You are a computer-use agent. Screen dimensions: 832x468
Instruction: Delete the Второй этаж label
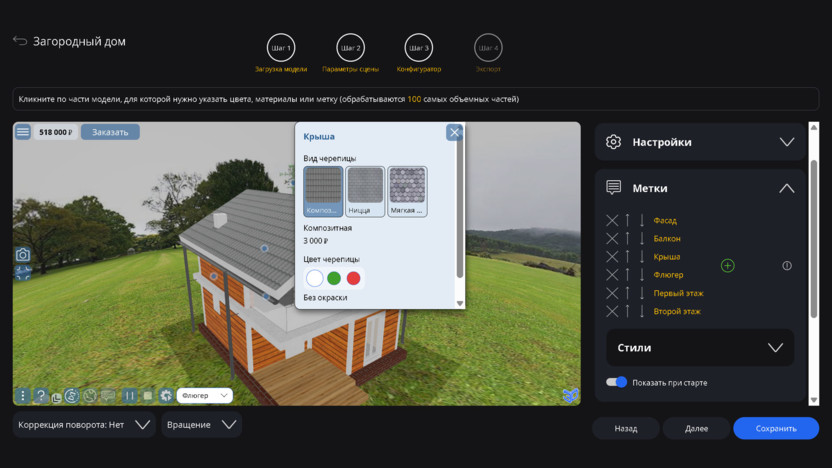point(612,311)
